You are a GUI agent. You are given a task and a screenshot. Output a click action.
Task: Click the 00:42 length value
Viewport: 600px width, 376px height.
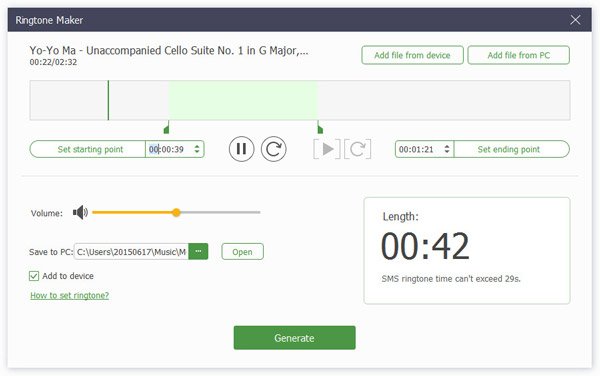425,247
